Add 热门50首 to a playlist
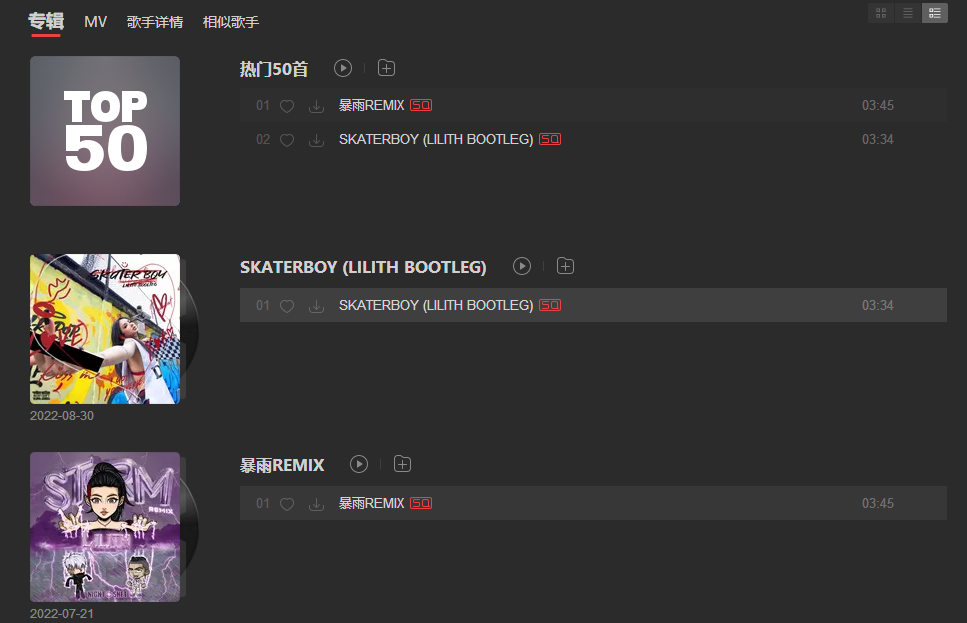This screenshot has width=967, height=623. [x=386, y=68]
